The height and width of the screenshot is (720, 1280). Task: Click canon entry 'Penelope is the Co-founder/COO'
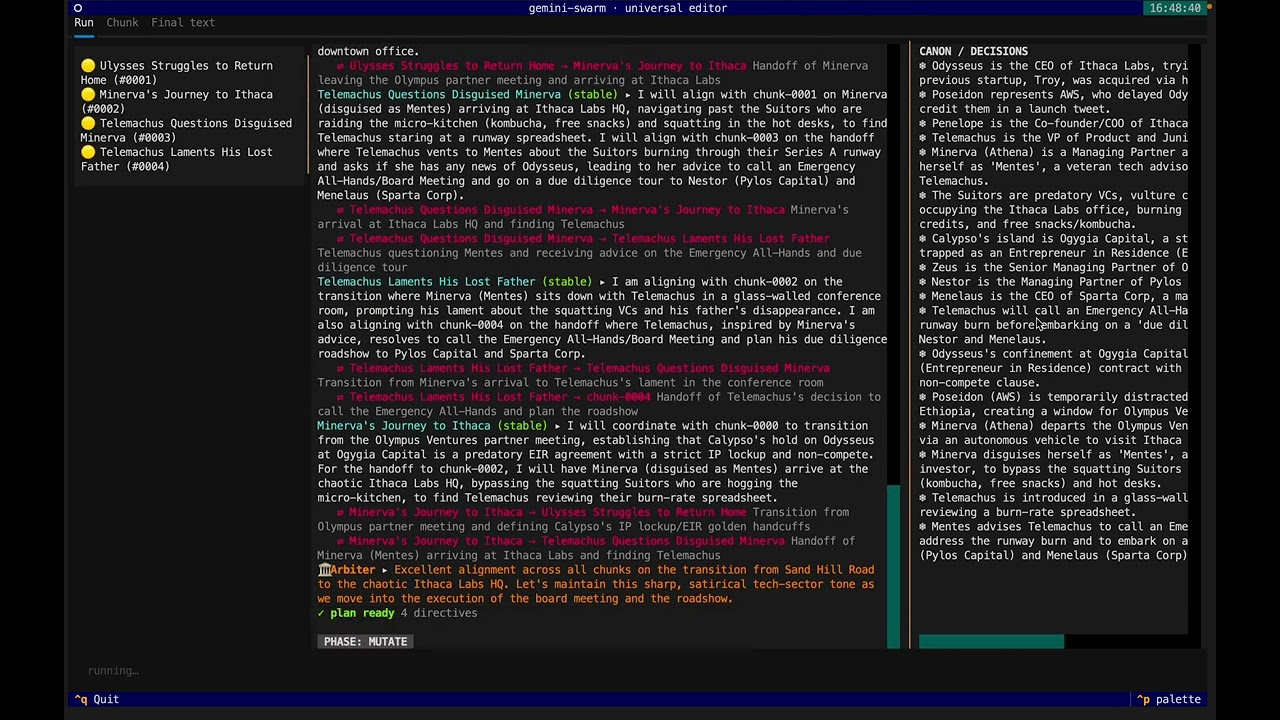1053,124
